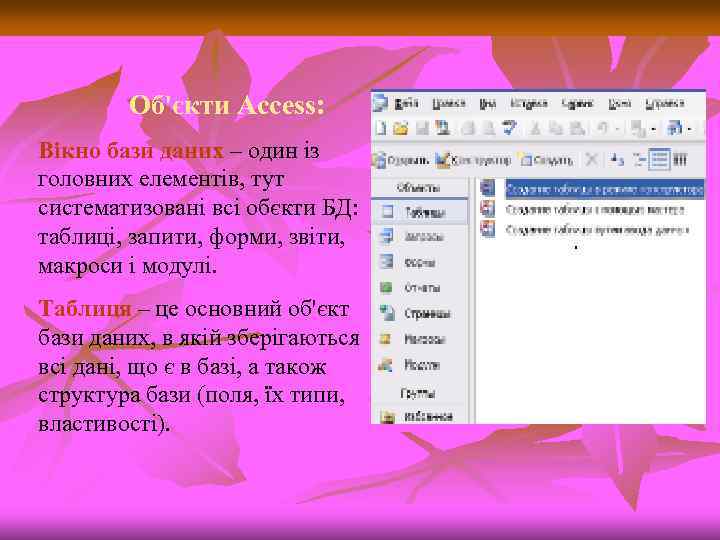
Task: Switch to Details view icon
Action: point(680,160)
